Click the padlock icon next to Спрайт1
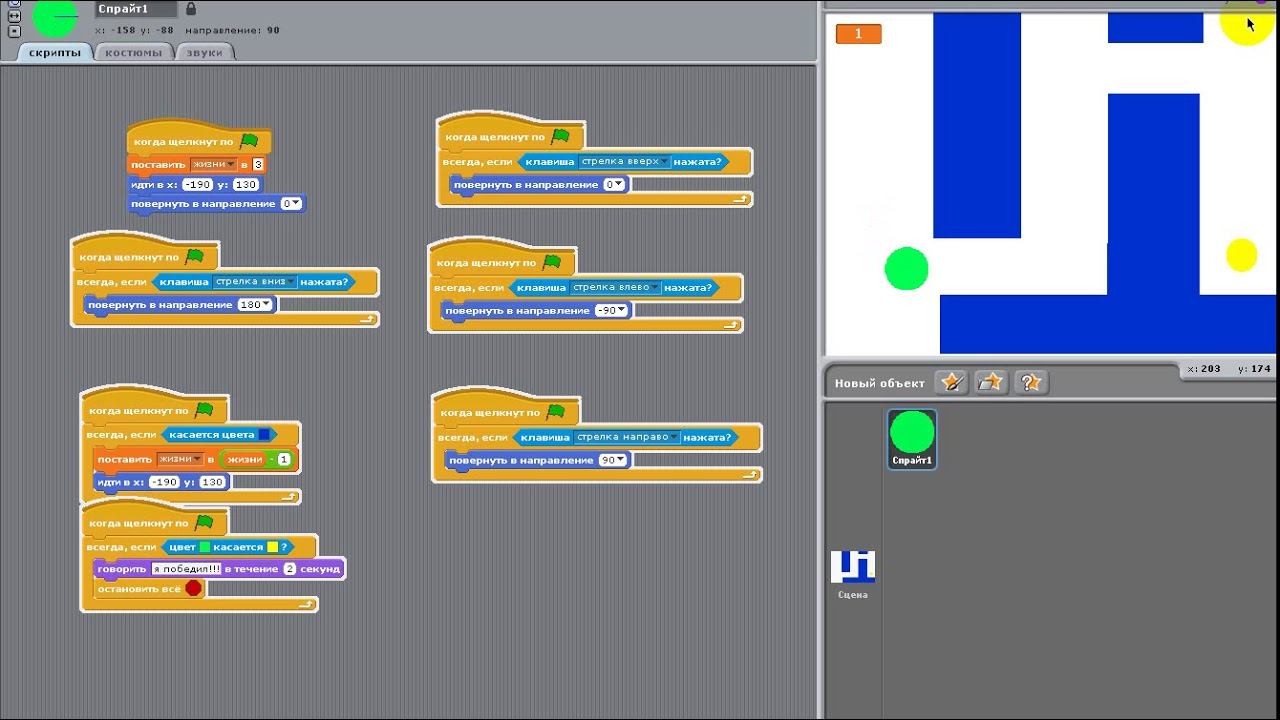1280x720 pixels. pos(191,9)
